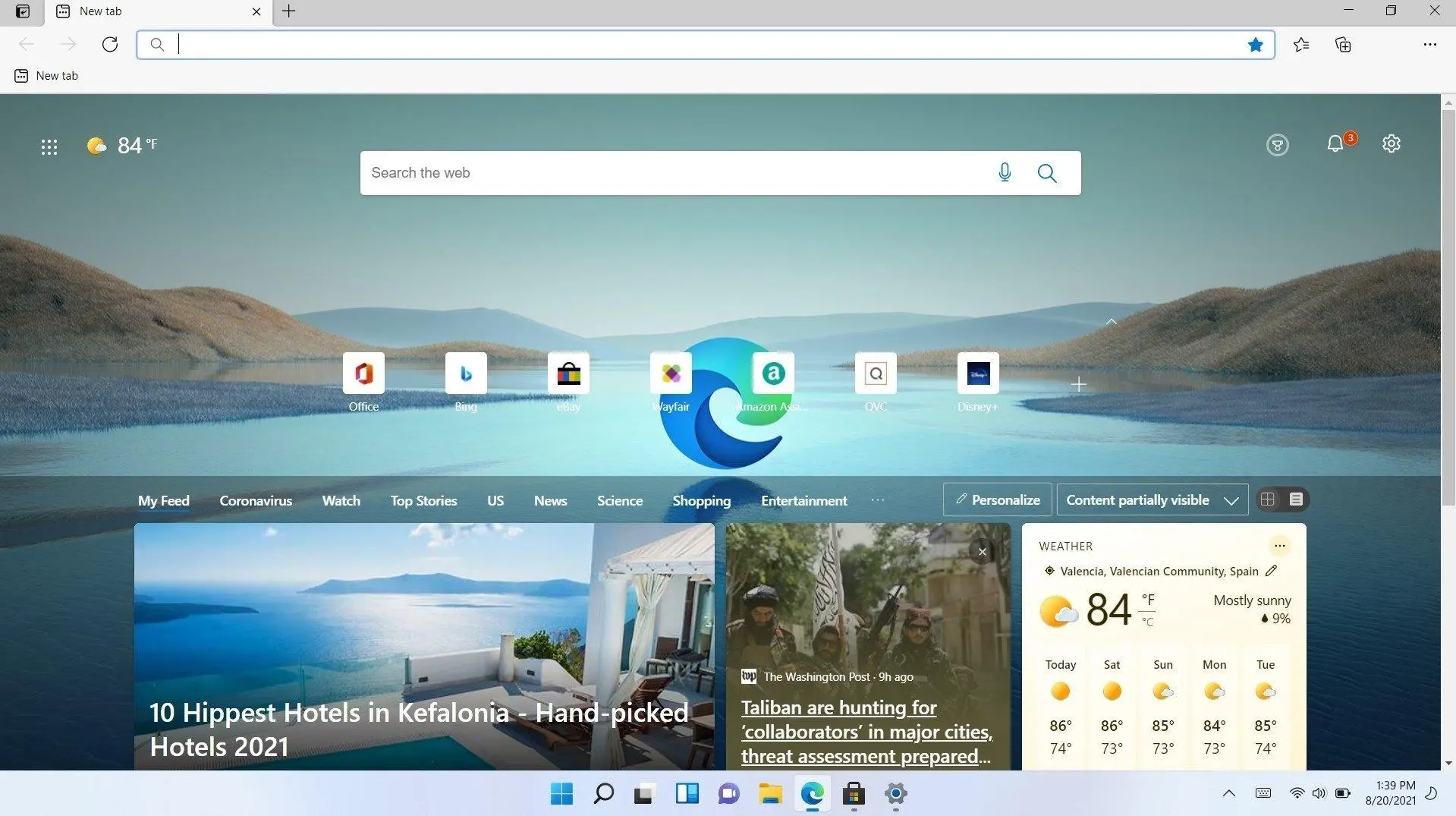
Task: Select the Science feed tab
Action: [x=620, y=501]
